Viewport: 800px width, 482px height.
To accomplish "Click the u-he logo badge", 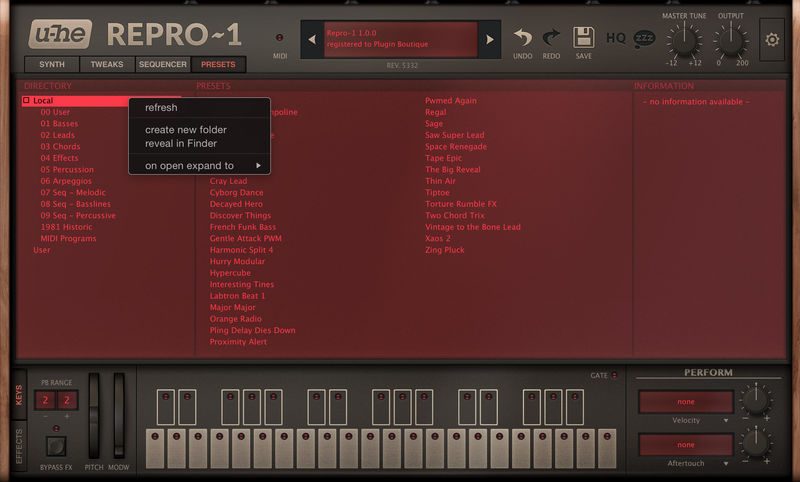I will [60, 35].
